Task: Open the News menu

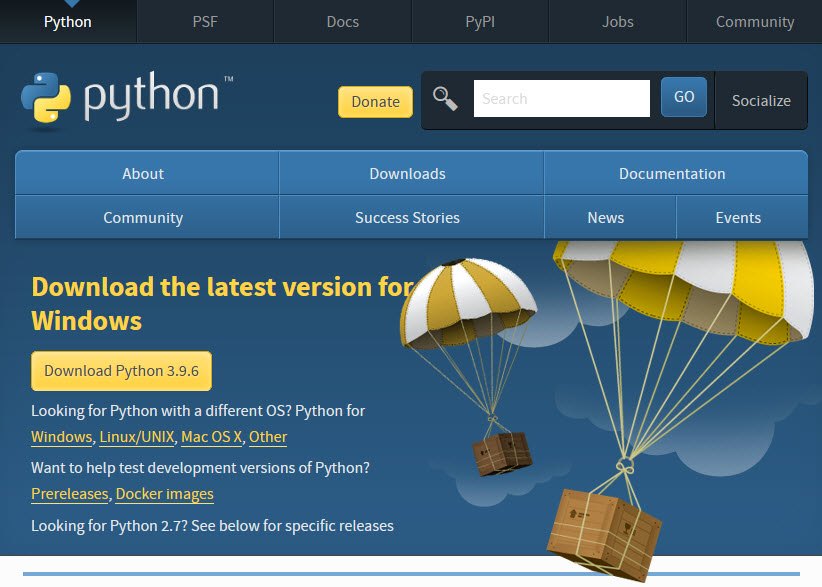Action: point(606,217)
